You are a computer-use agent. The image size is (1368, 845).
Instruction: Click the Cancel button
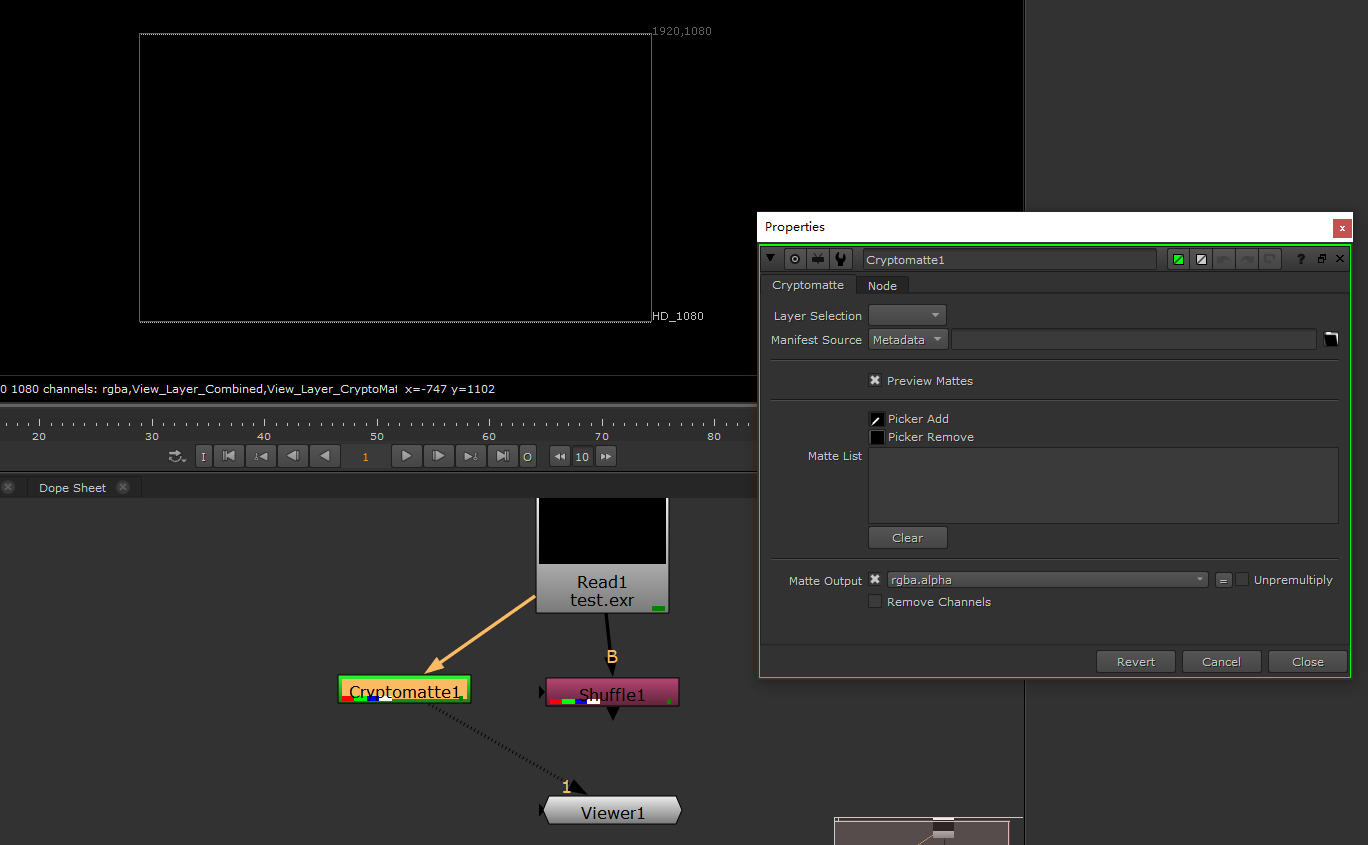point(1221,662)
